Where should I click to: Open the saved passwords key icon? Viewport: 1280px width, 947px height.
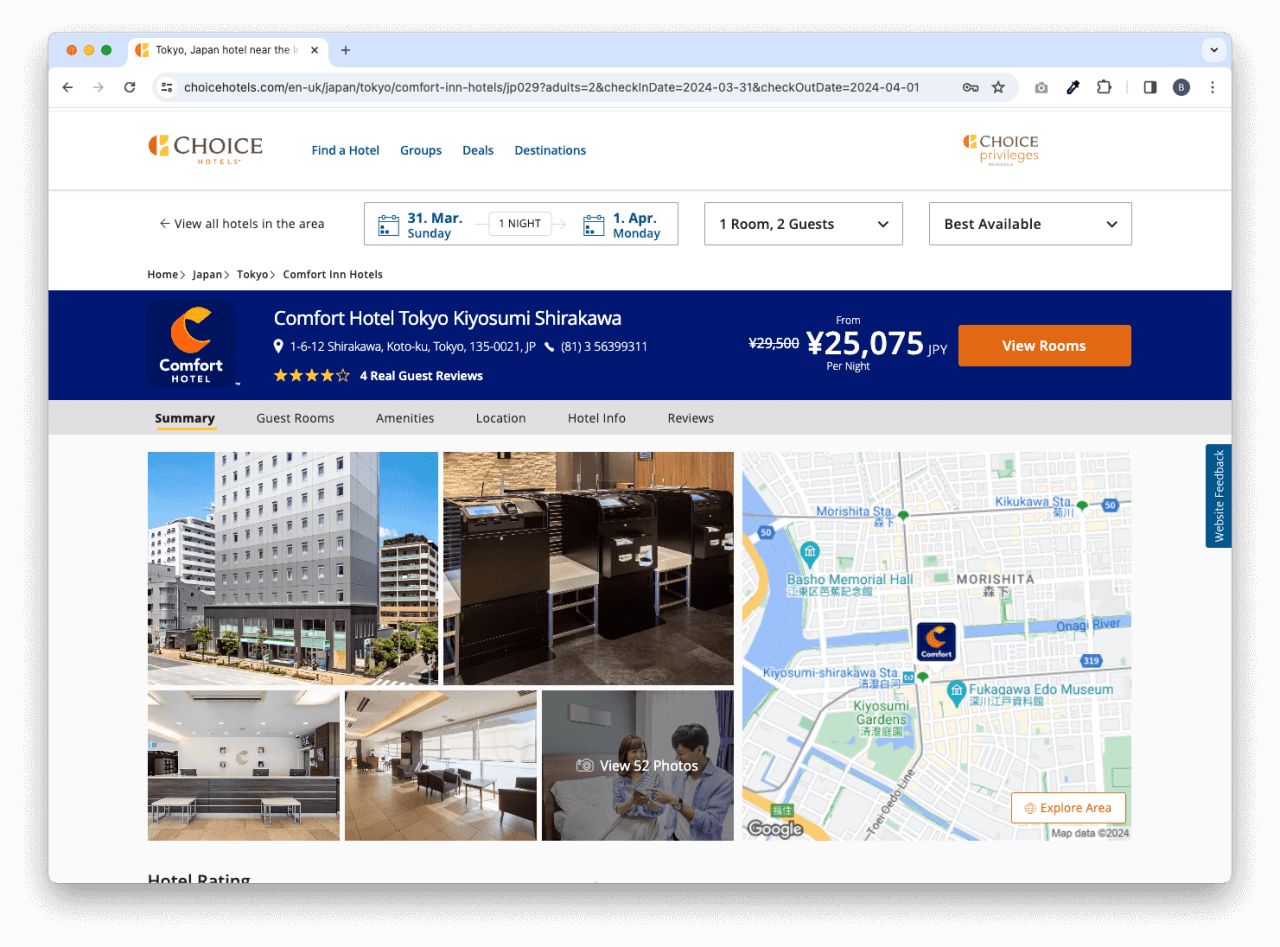pyautogui.click(x=970, y=87)
